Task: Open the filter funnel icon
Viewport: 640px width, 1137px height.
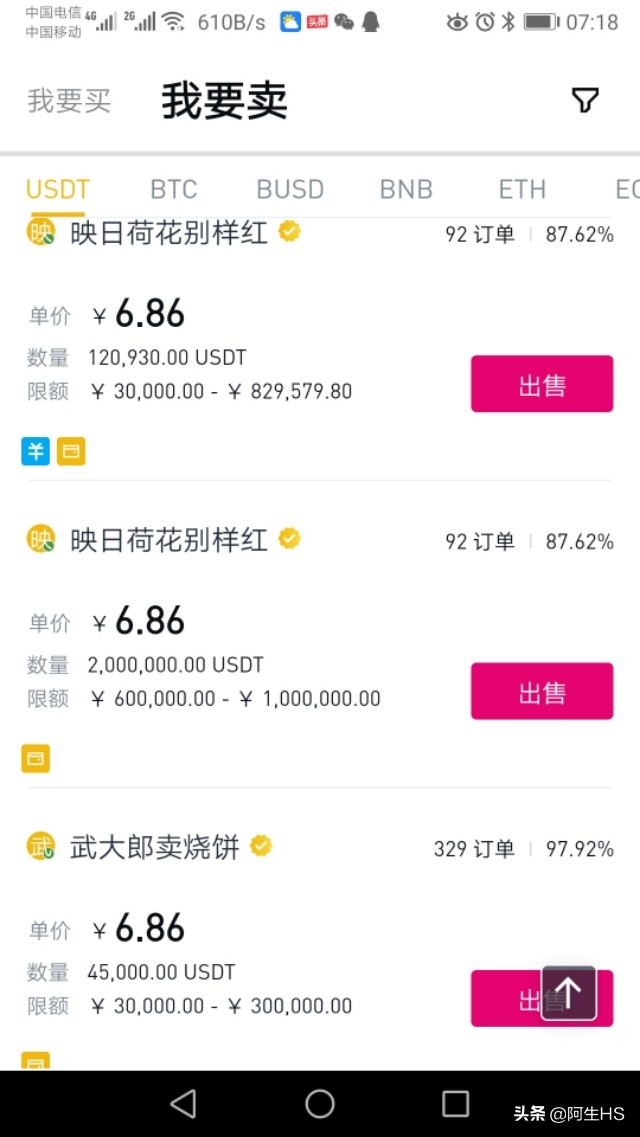Action: click(x=585, y=100)
